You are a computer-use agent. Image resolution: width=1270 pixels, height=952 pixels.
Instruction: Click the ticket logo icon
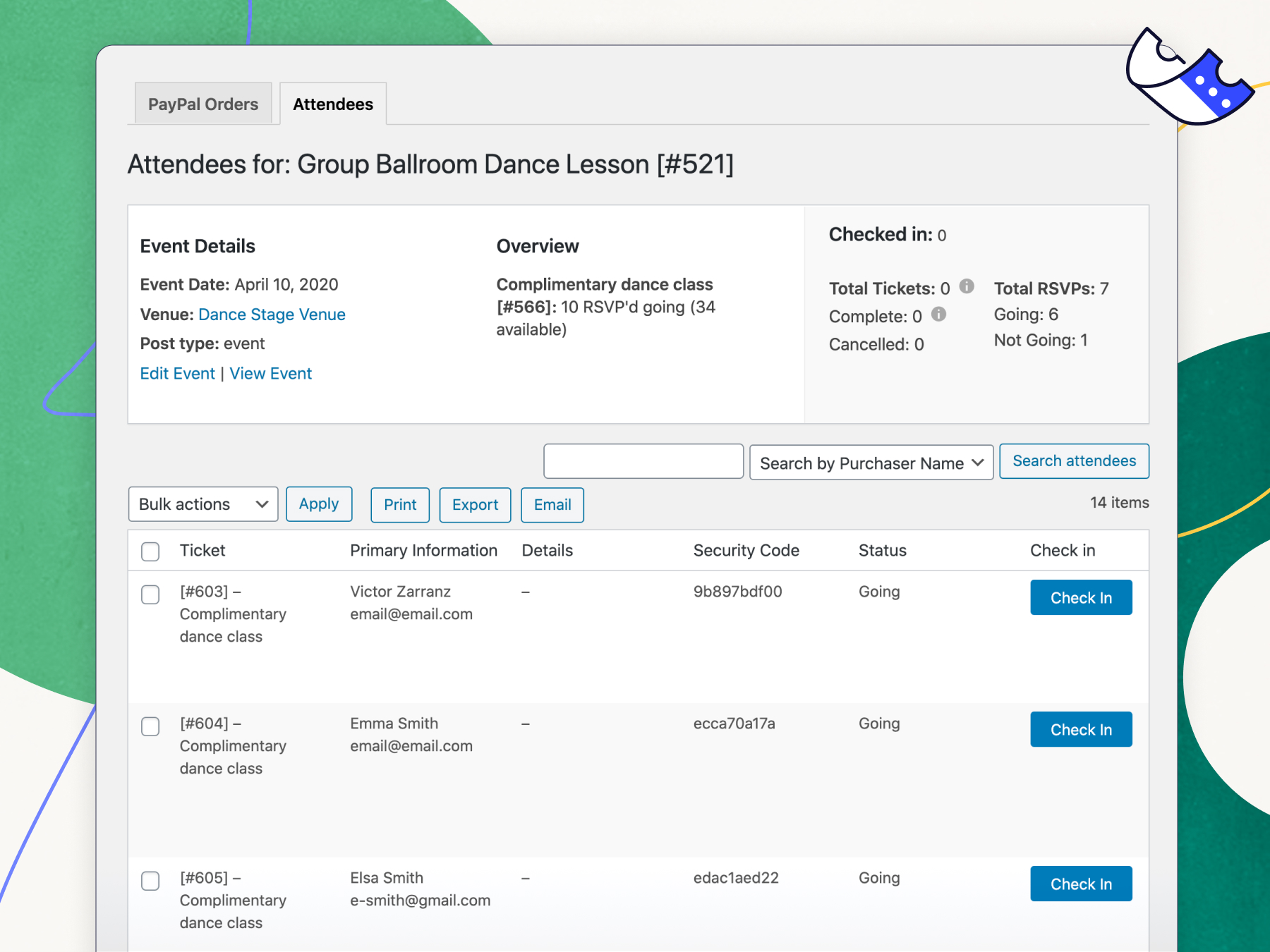click(1191, 79)
